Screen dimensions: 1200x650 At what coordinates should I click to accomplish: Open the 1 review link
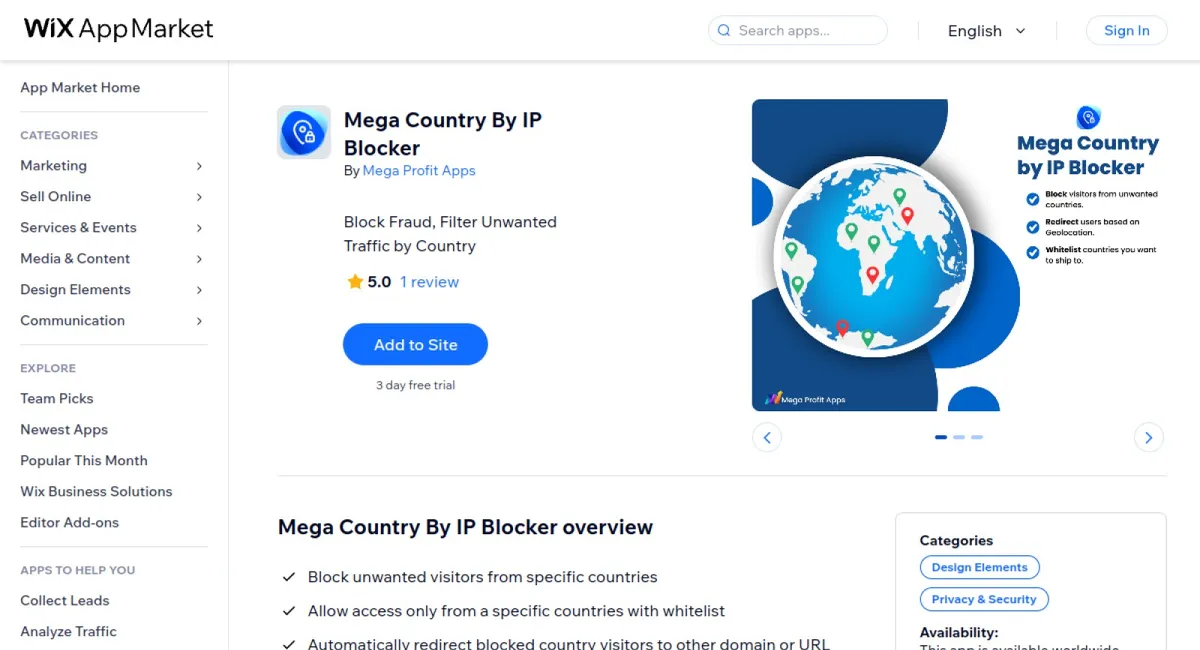429,281
